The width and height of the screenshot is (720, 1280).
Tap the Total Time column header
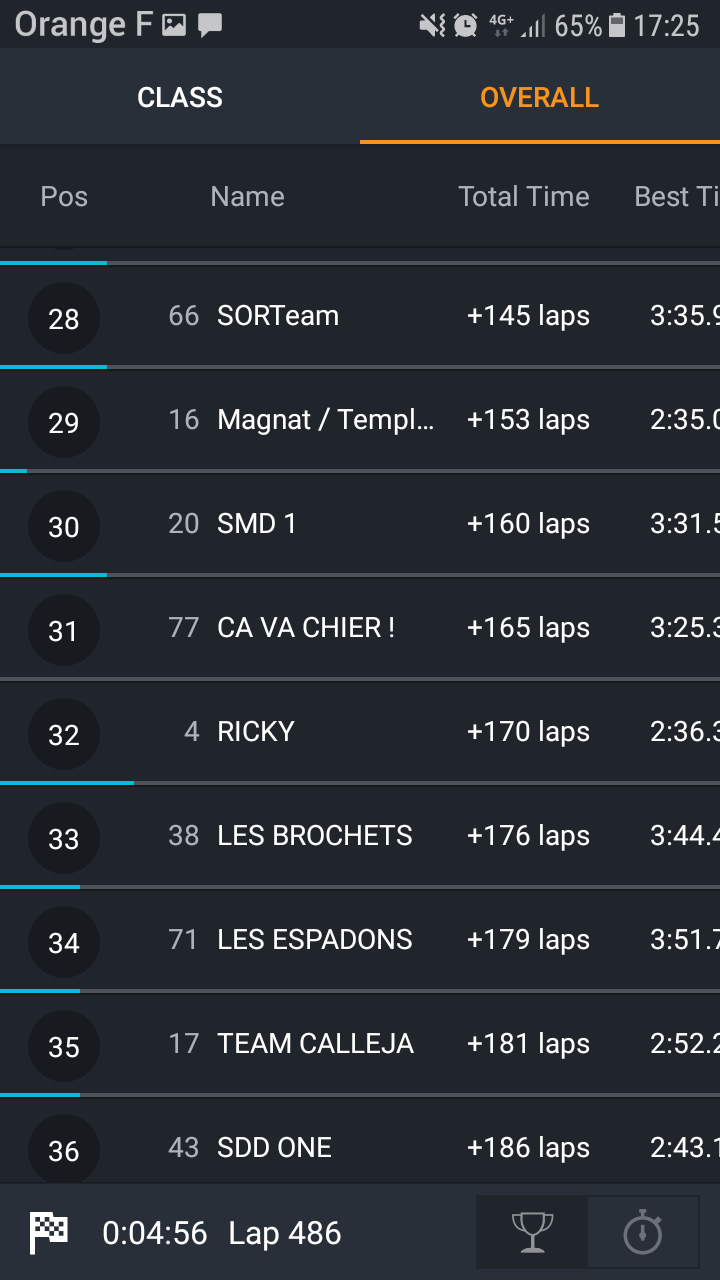pyautogui.click(x=523, y=196)
